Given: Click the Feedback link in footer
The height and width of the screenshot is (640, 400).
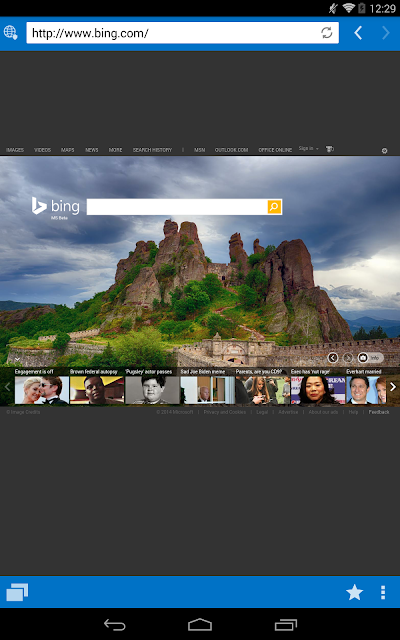Looking at the screenshot, I should click(x=379, y=412).
